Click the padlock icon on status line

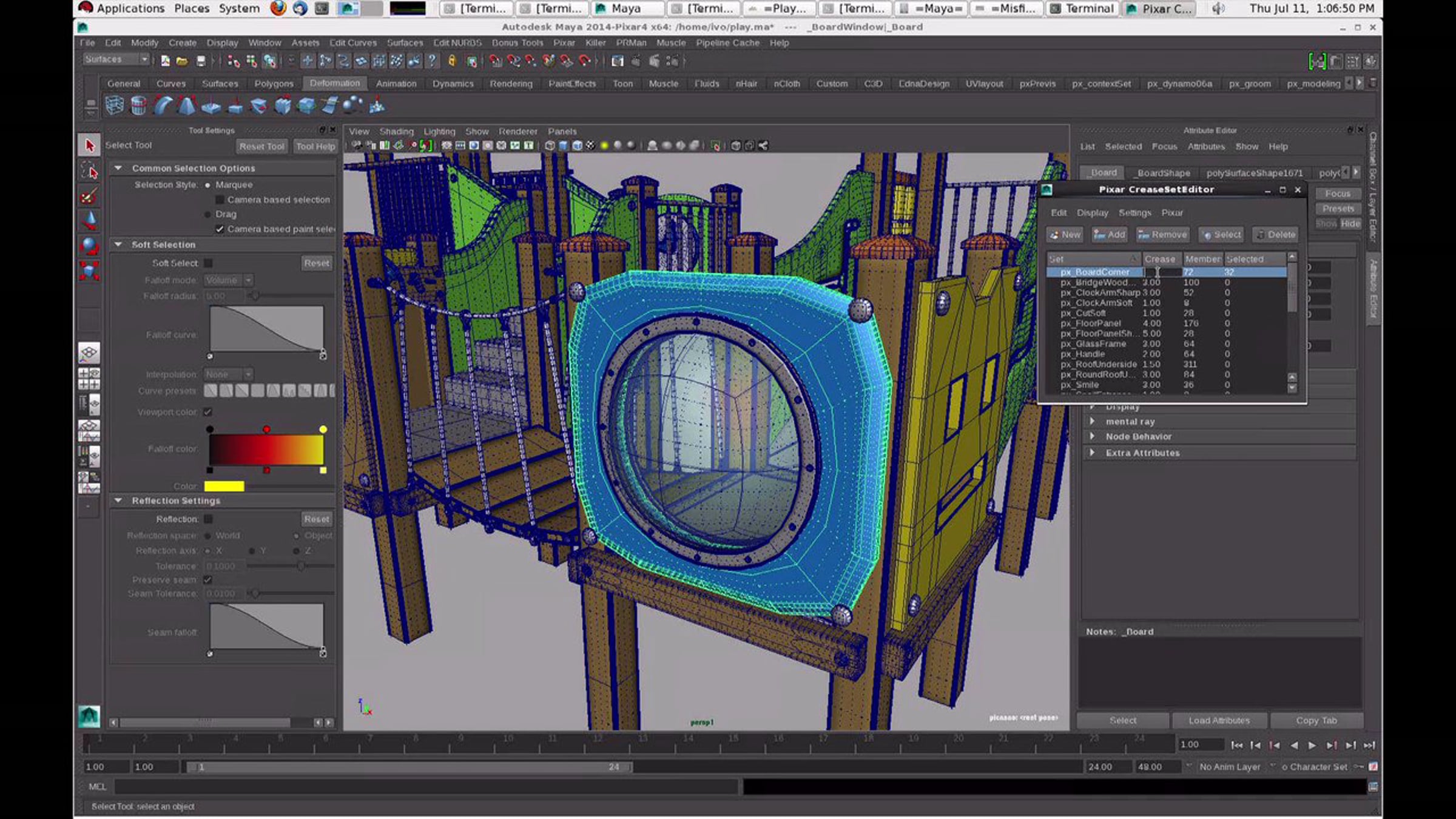[452, 61]
